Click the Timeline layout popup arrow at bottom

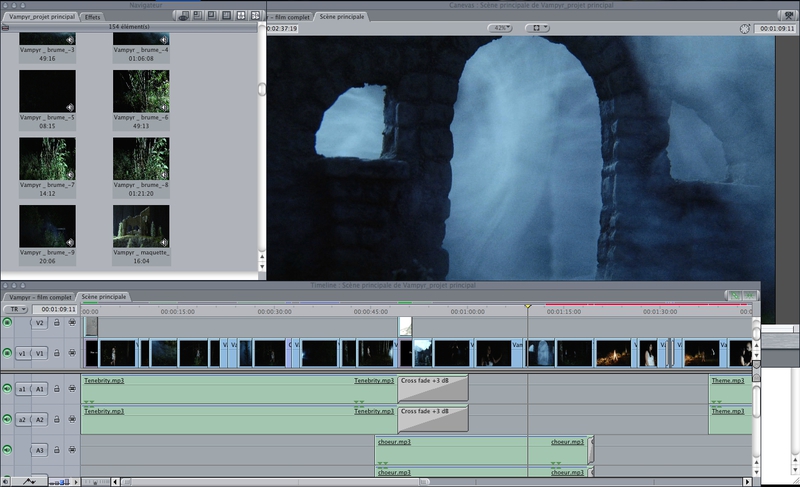(x=76, y=481)
